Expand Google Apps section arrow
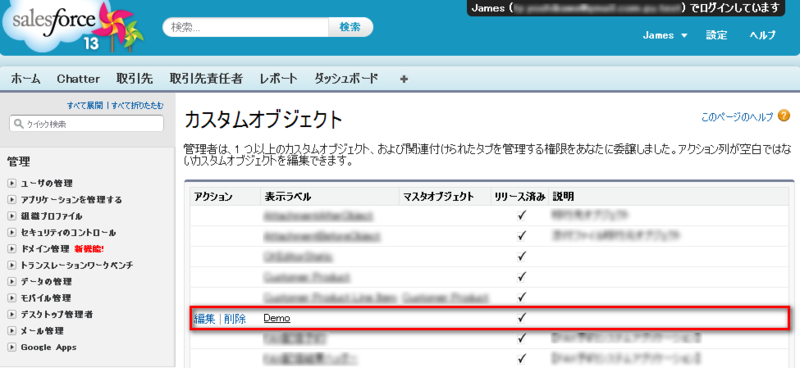The image size is (800, 368). (12, 348)
